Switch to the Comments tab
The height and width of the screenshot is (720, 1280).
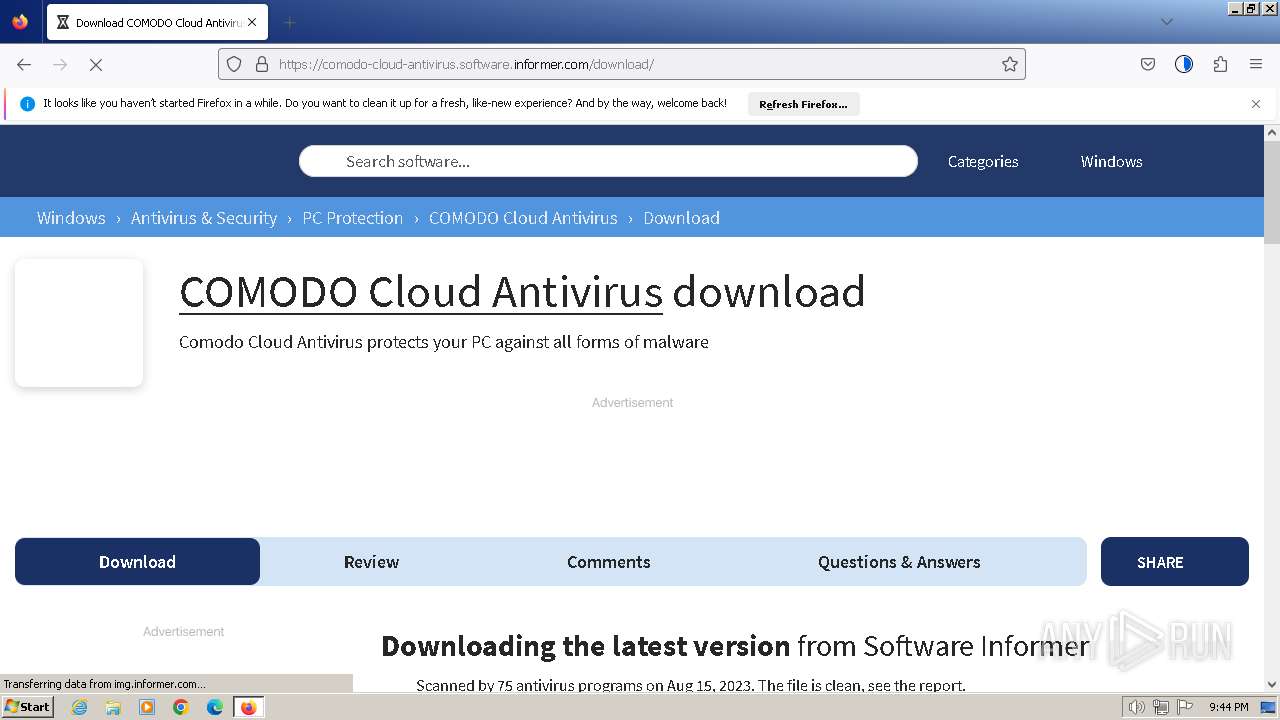pyautogui.click(x=609, y=562)
